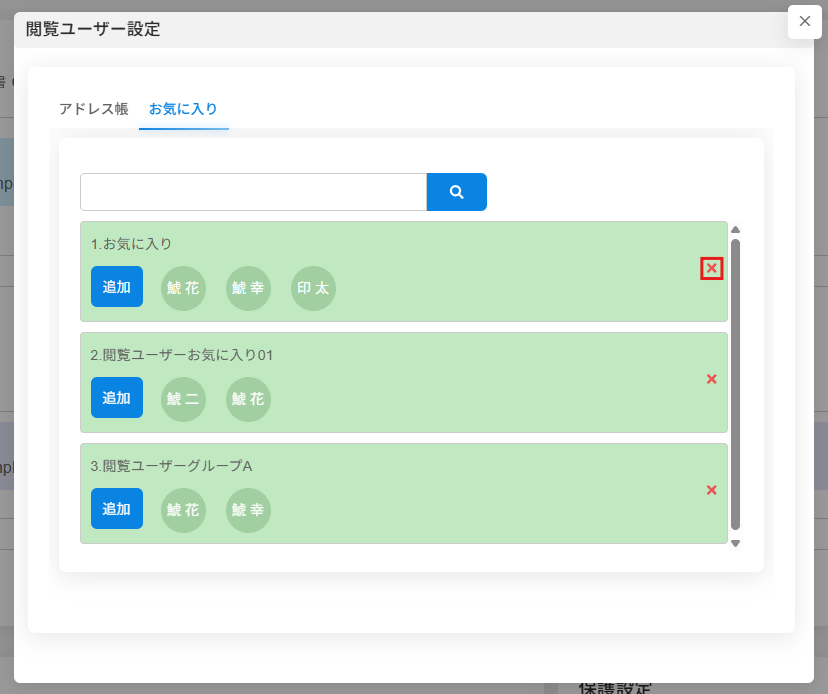The image size is (828, 694).
Task: Remove 2.閲覧ユーザーお気に入り01 via its red X
Action: (711, 379)
